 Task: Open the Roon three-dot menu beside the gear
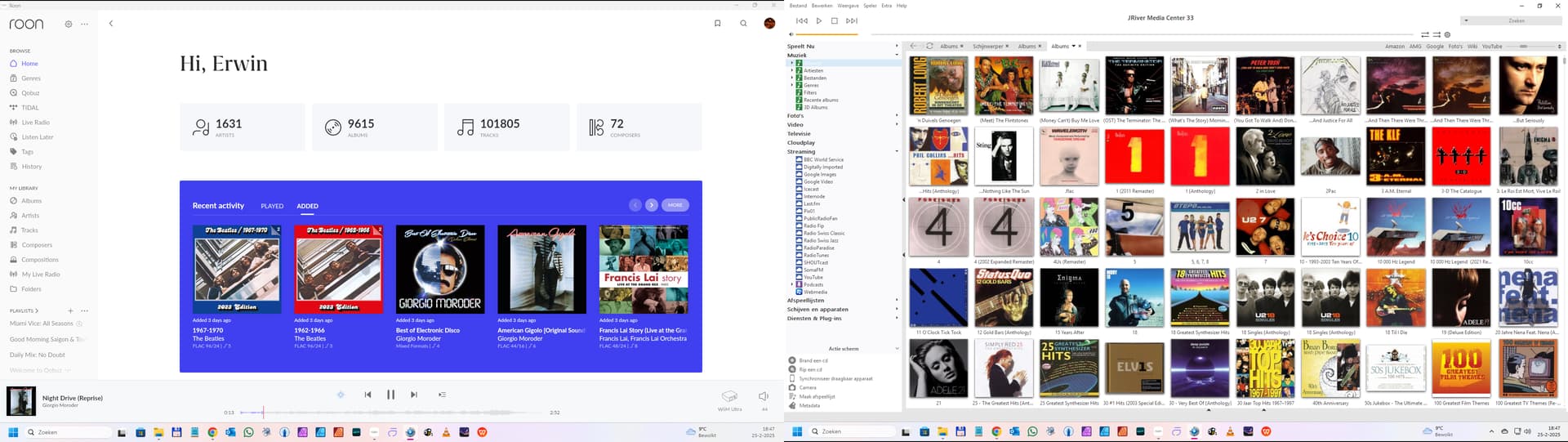point(84,24)
